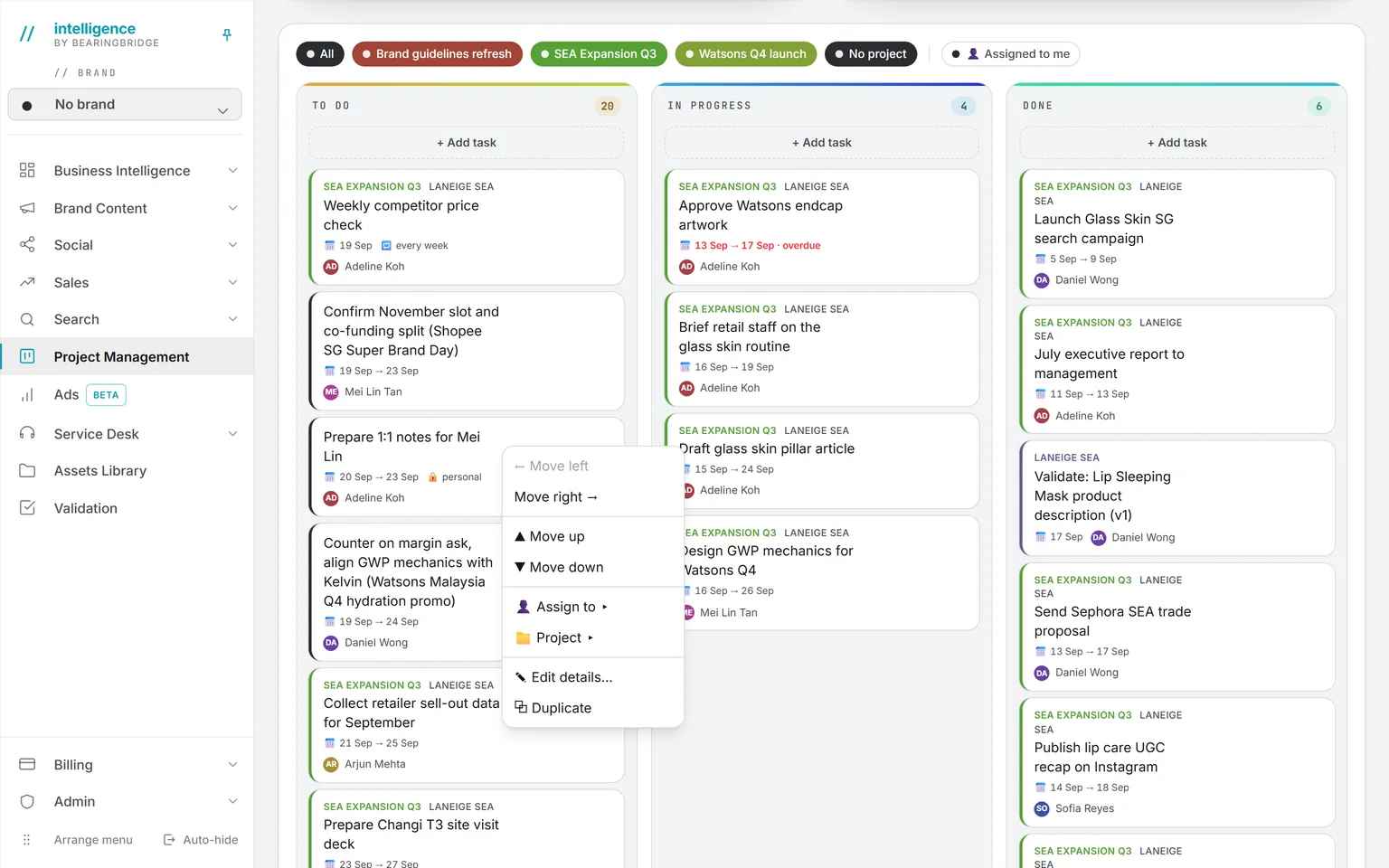Toggle the Brand guidelines refresh filter
This screenshot has width=1389, height=868.
click(x=437, y=54)
